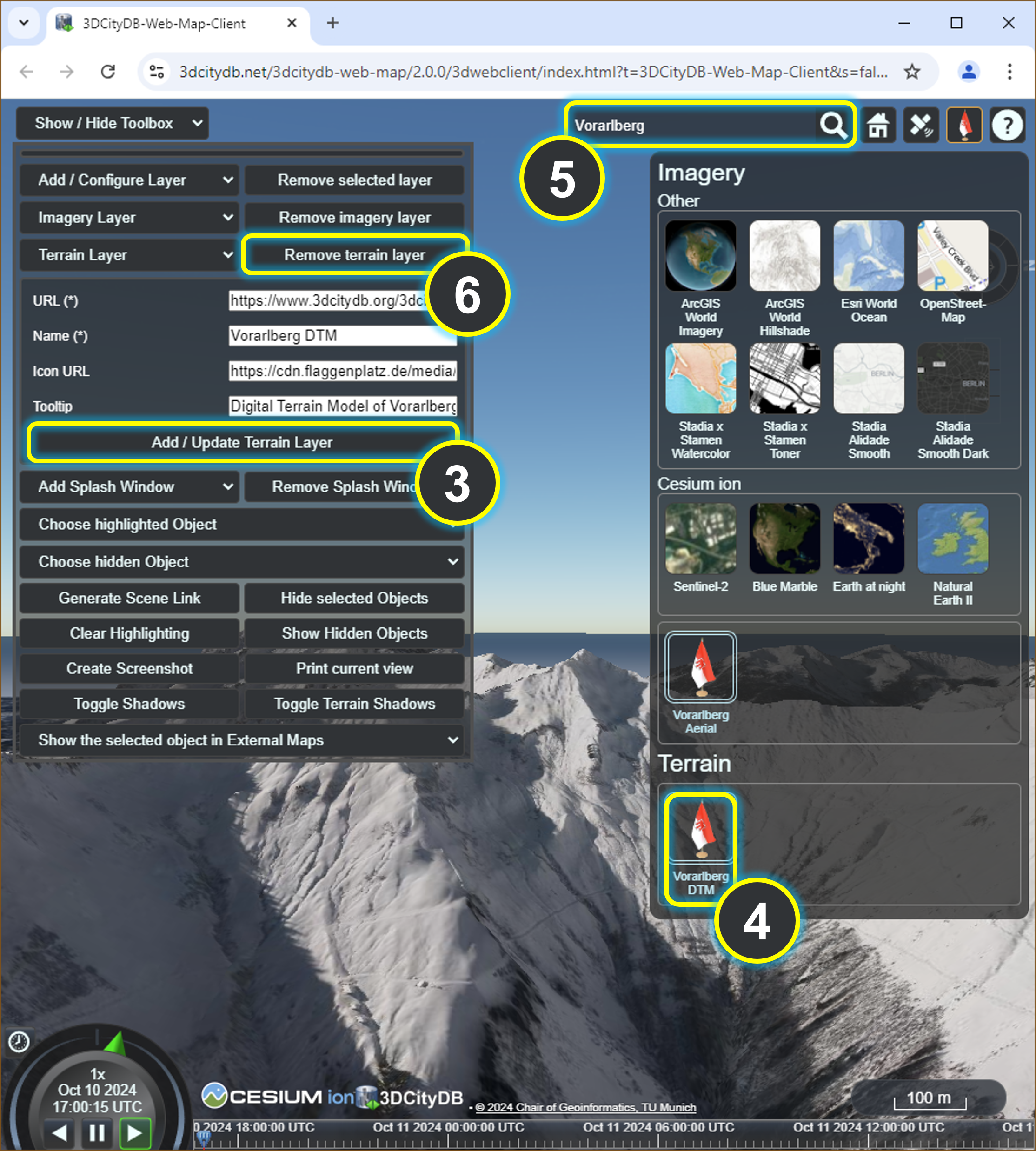Select ArcGIS World Hillshade imagery
This screenshot has width=1036, height=1151.
[x=784, y=256]
